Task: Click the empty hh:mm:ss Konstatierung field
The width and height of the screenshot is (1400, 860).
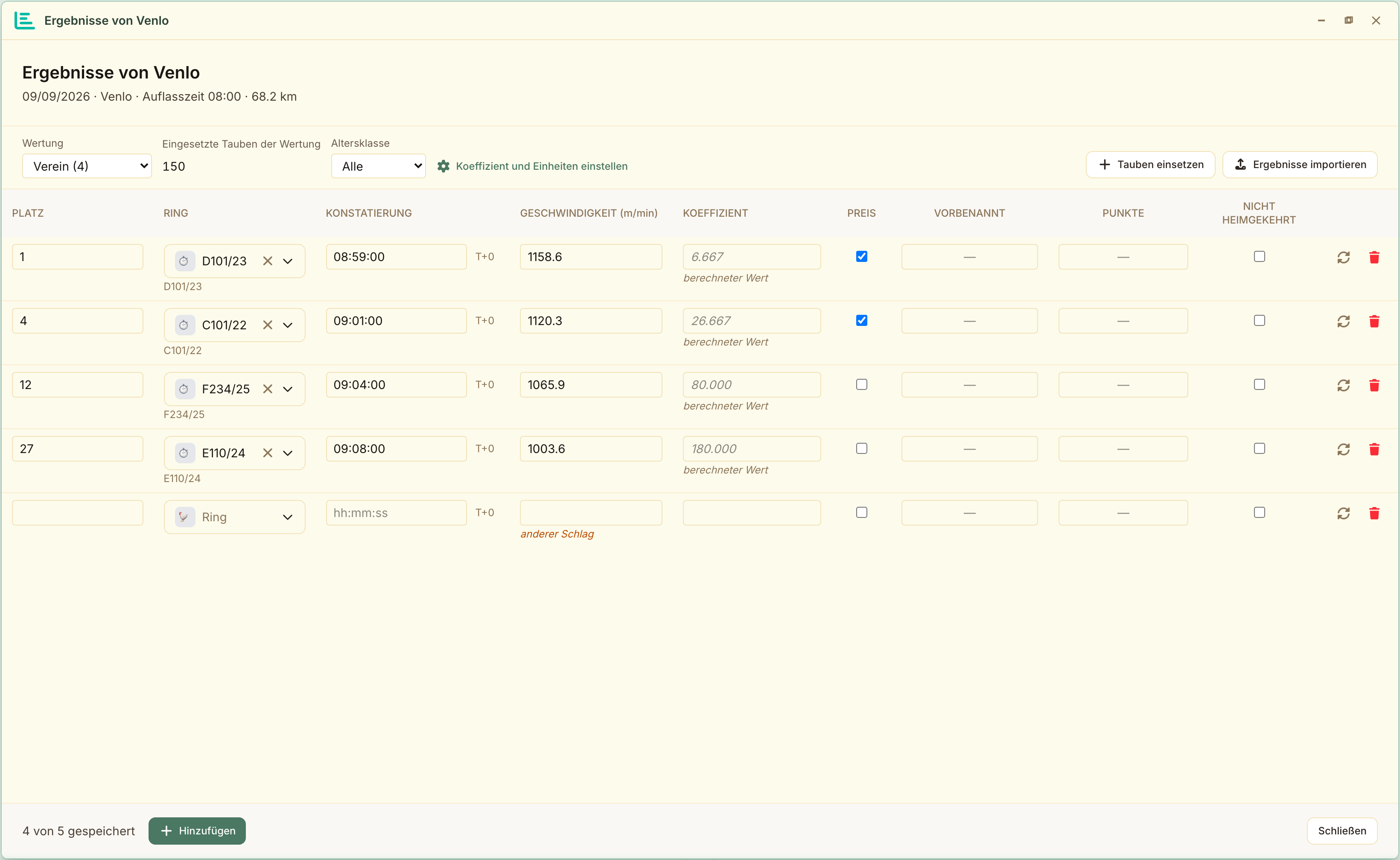Action: [x=396, y=512]
